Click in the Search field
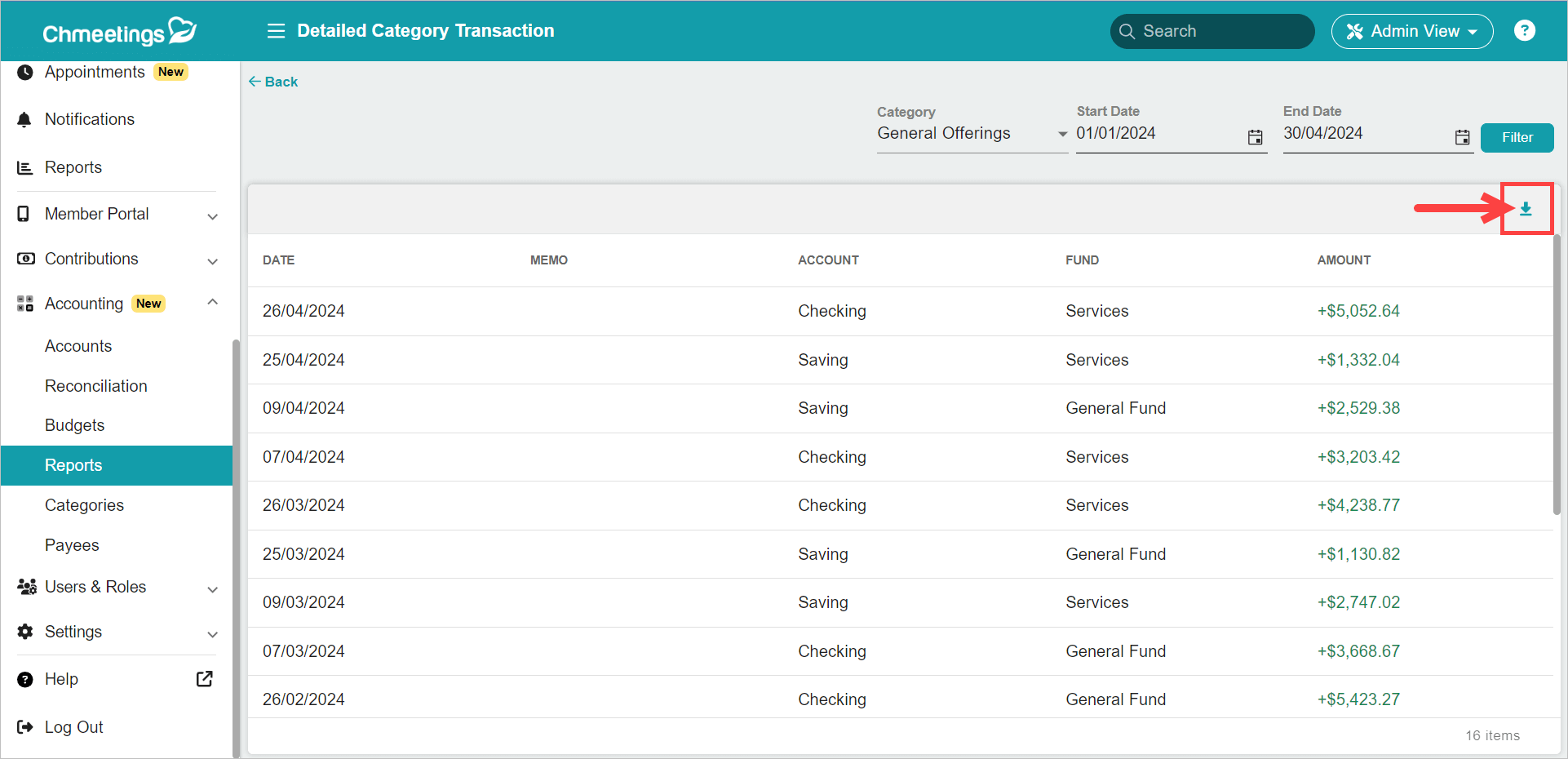The height and width of the screenshot is (759, 1568). tap(1212, 31)
